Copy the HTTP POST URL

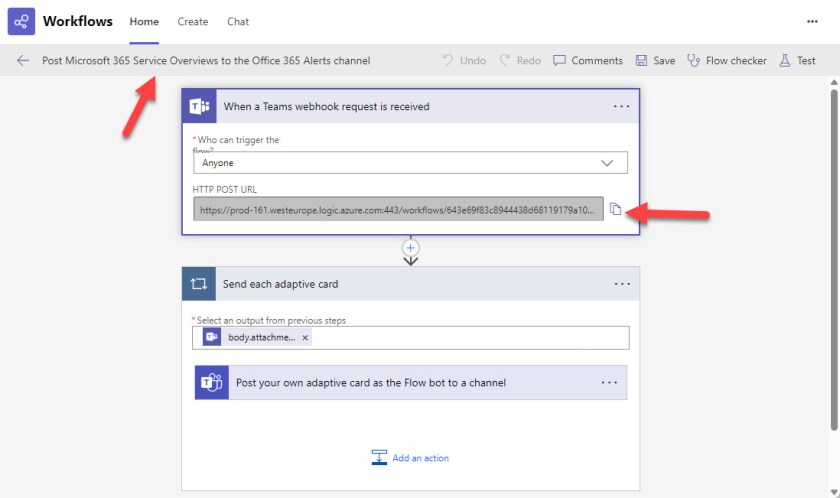616,209
